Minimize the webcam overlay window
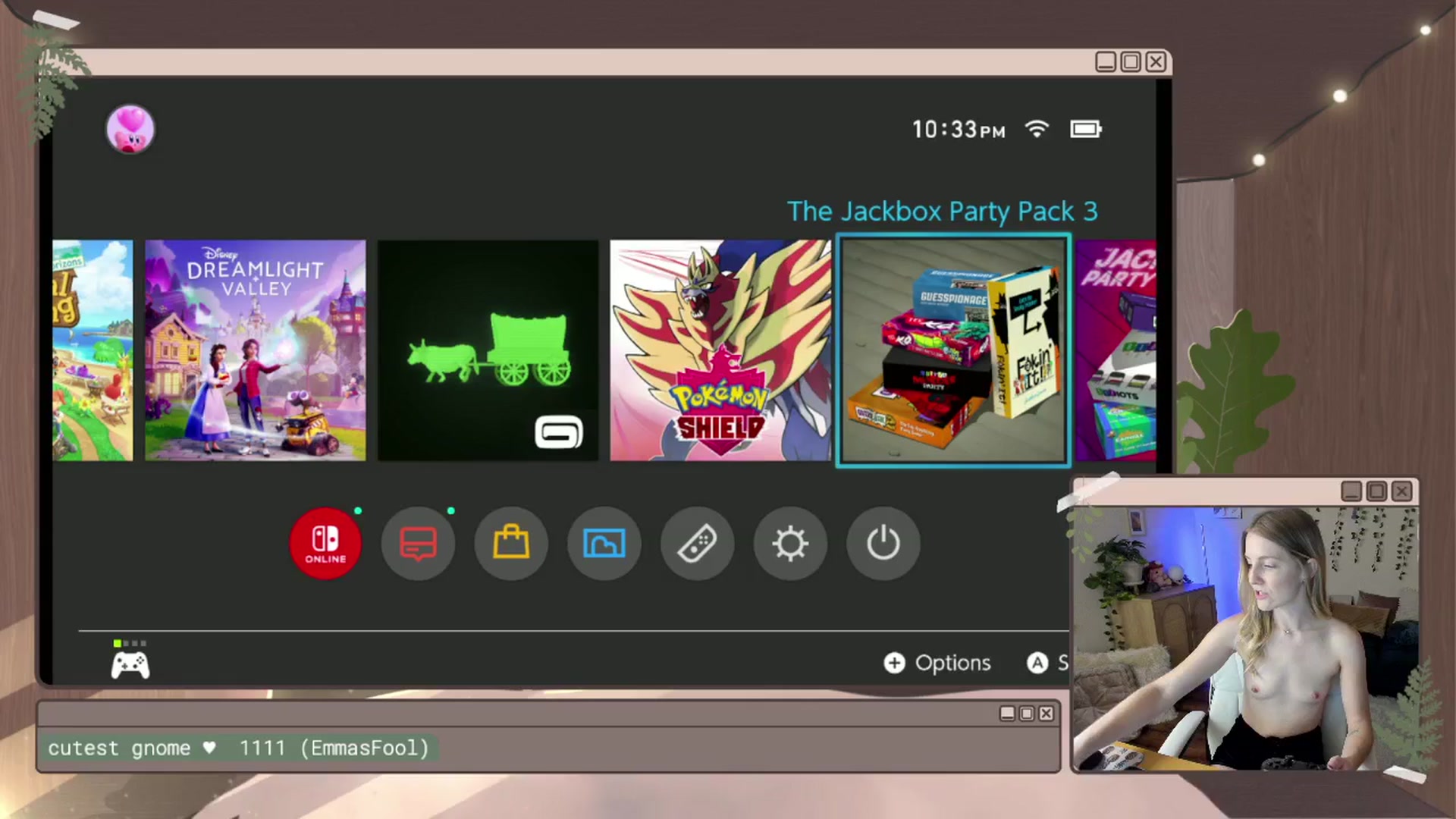Viewport: 1456px width, 819px height. (1351, 491)
